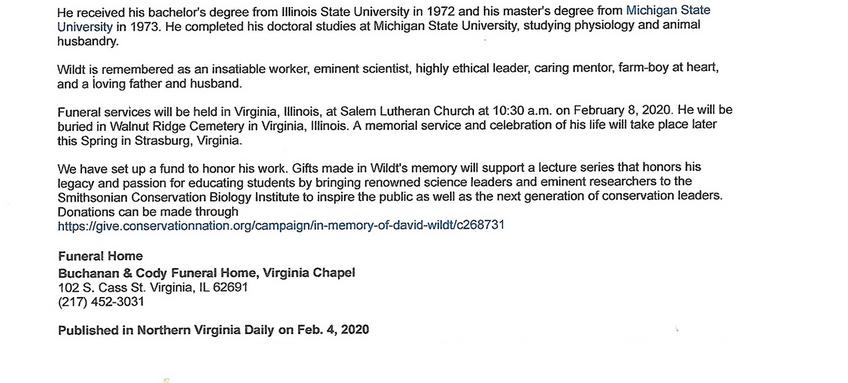Screen dimensions: 848x383
Task: Open the give.conservationnation.org donation URL
Action: 281,225
